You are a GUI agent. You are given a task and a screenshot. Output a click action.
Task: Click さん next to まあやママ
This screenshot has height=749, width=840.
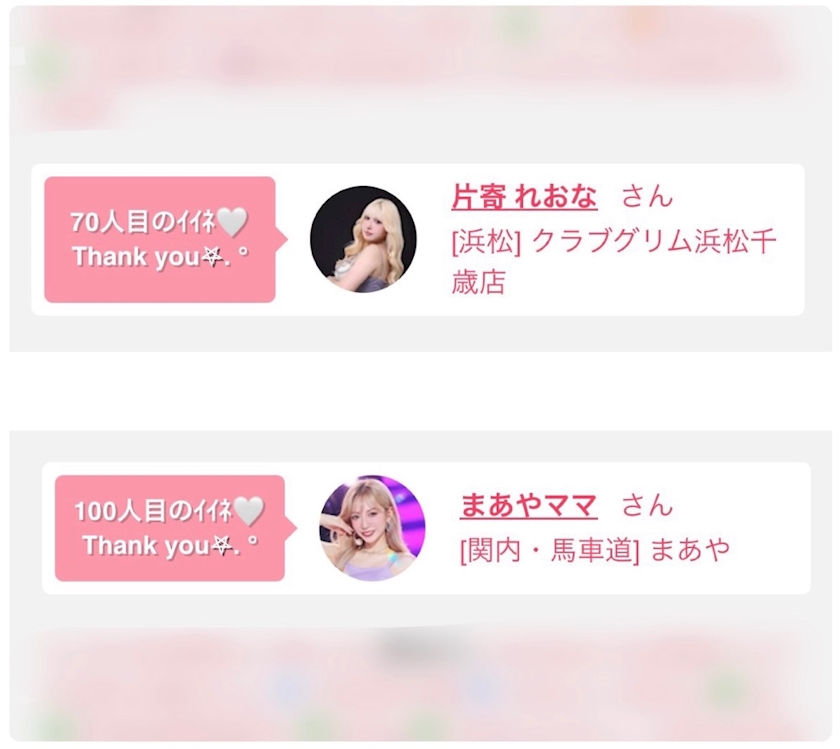coord(647,505)
